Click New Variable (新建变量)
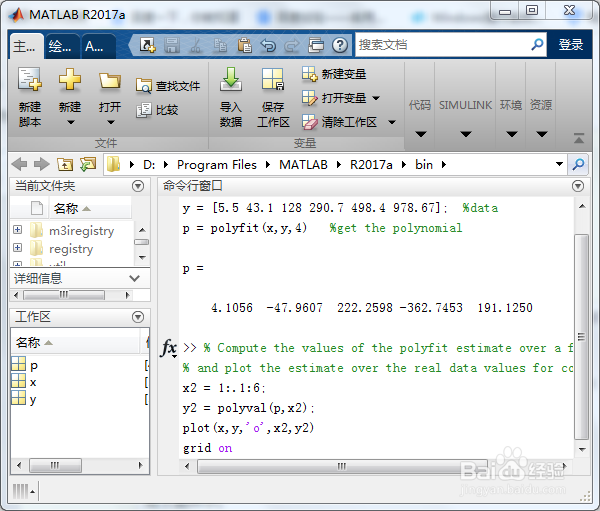 click(334, 74)
